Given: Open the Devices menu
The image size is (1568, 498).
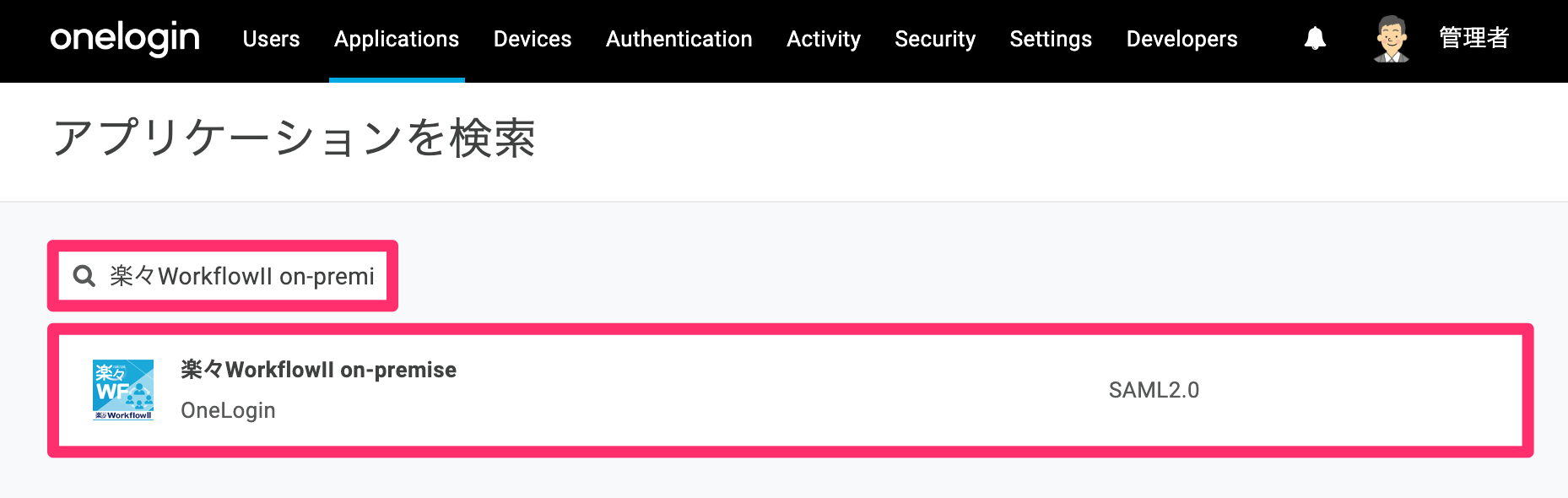Looking at the screenshot, I should click(x=533, y=39).
